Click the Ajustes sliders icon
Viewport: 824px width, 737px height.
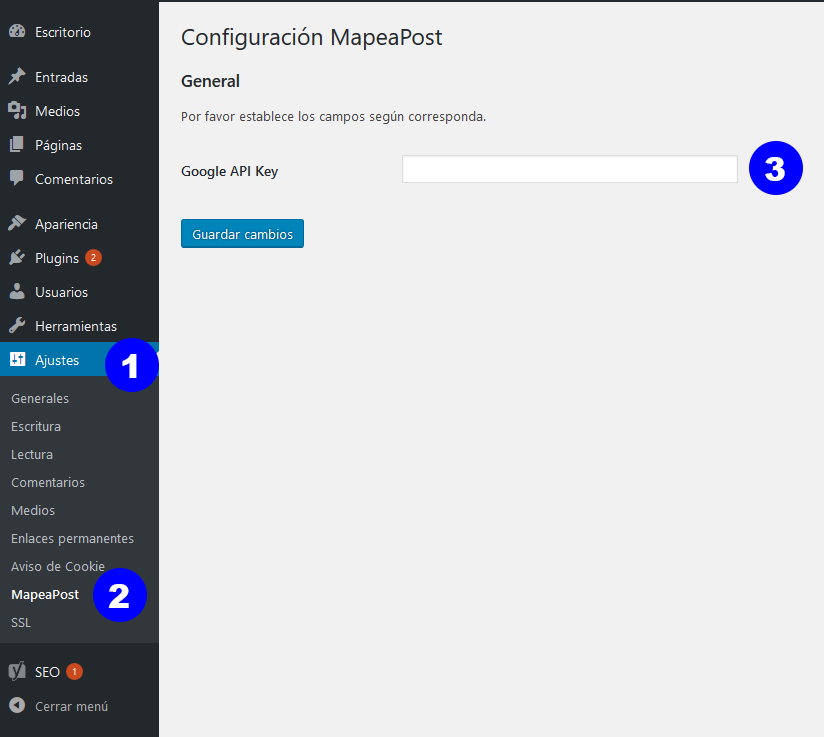coord(17,360)
